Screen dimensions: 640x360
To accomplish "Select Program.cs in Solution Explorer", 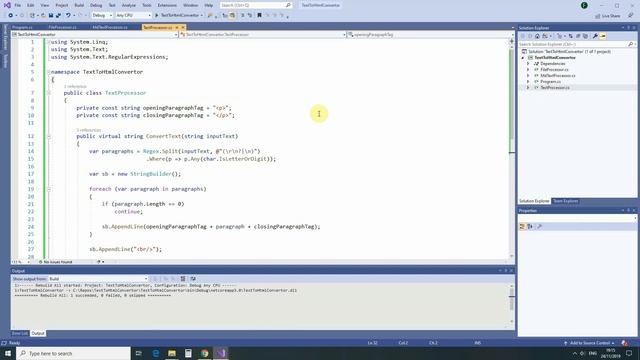I will [x=550, y=82].
